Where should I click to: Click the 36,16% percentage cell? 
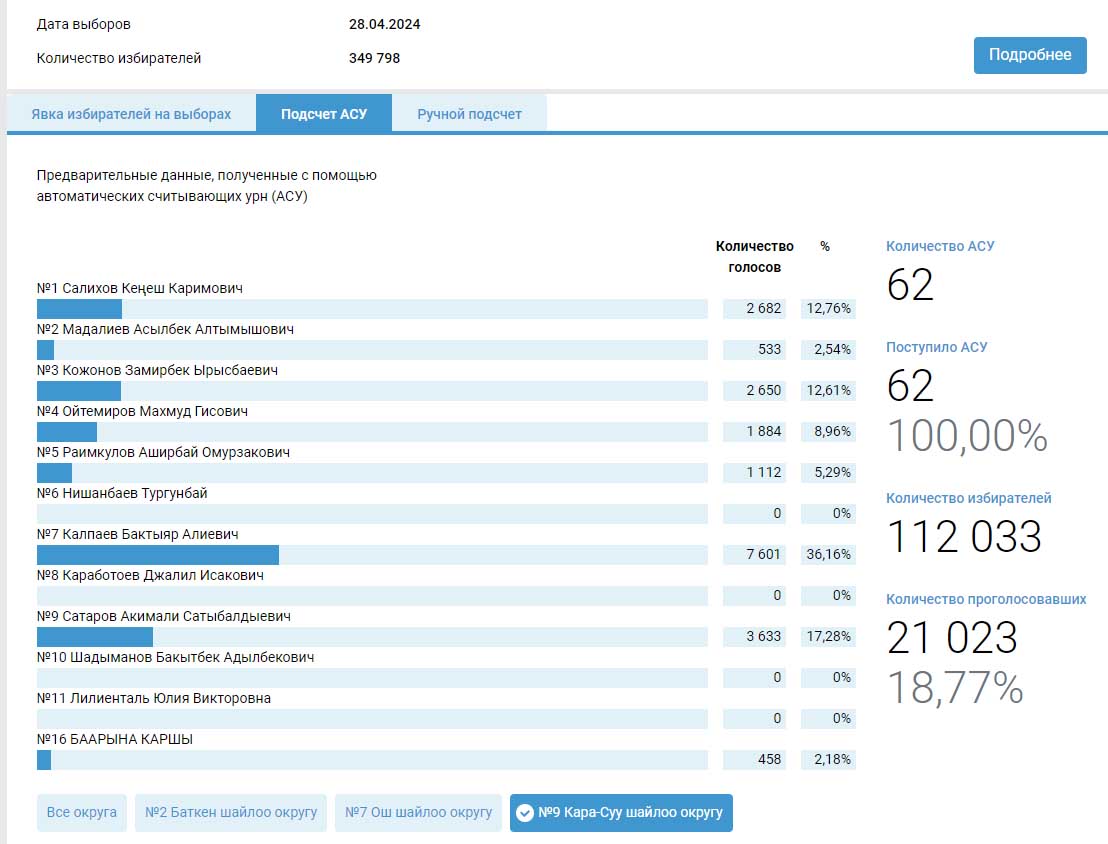click(829, 555)
